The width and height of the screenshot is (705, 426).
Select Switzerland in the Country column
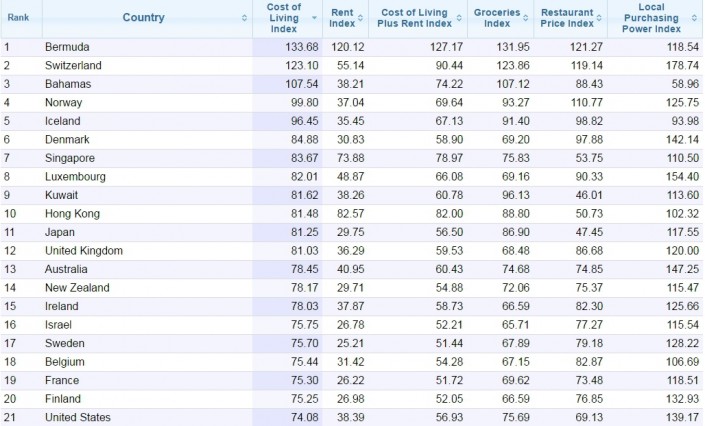[74, 64]
